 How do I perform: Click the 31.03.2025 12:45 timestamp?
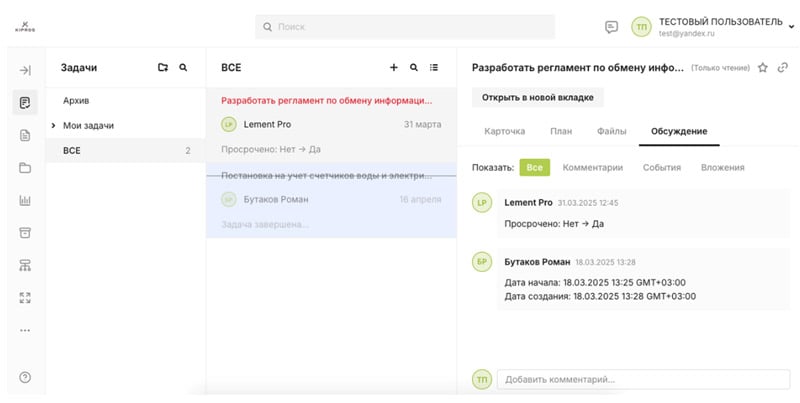[587, 203]
